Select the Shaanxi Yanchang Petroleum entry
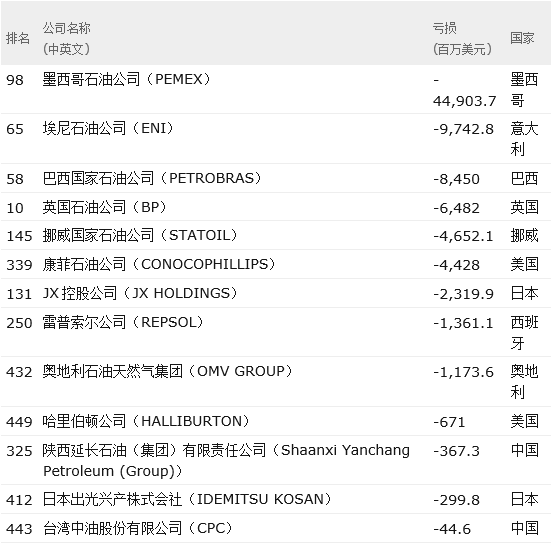The image size is (552, 559). pos(226,460)
